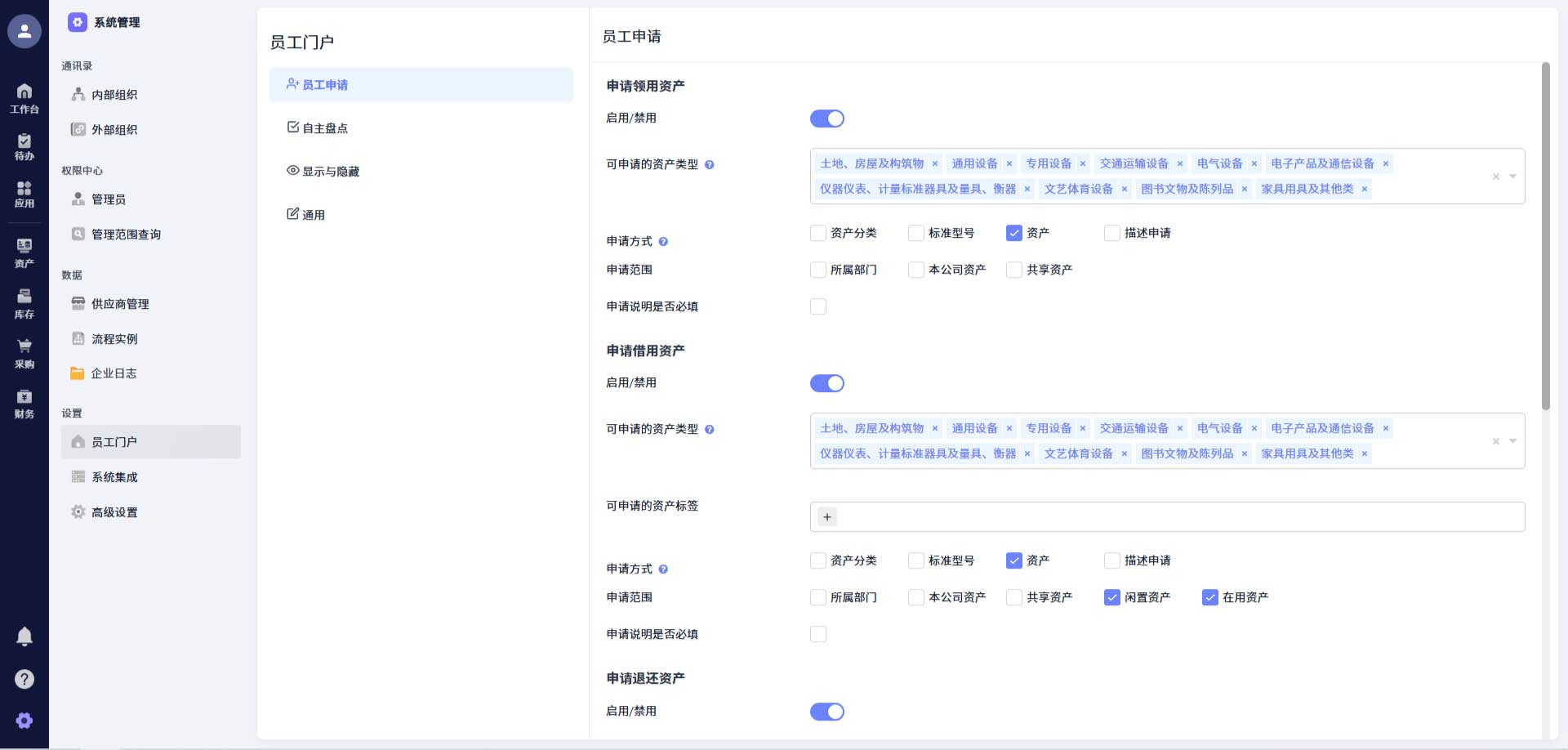
Task: Open 系统集成 menu item
Action: (151, 477)
